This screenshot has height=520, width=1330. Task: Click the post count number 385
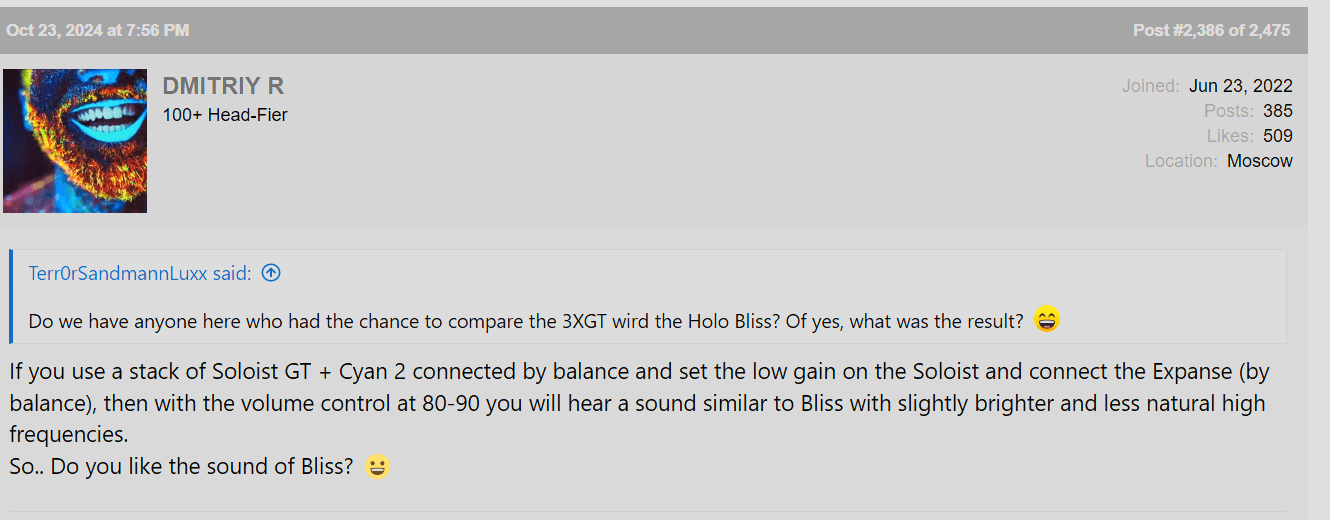(x=1277, y=111)
